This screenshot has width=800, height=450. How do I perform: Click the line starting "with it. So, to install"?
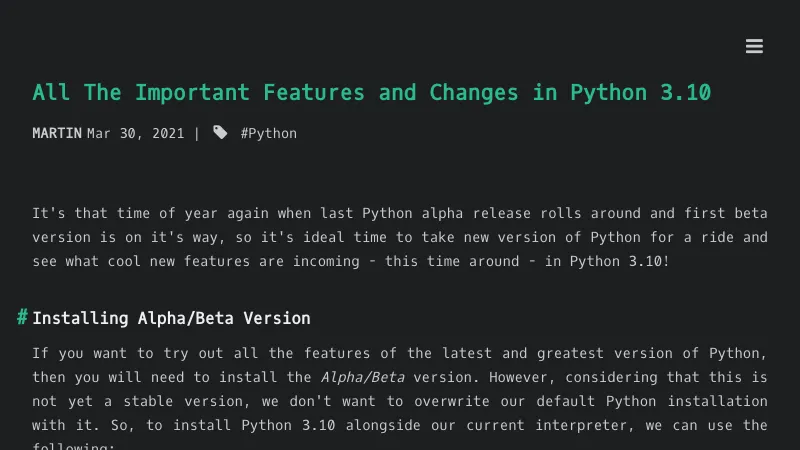[x=400, y=425]
